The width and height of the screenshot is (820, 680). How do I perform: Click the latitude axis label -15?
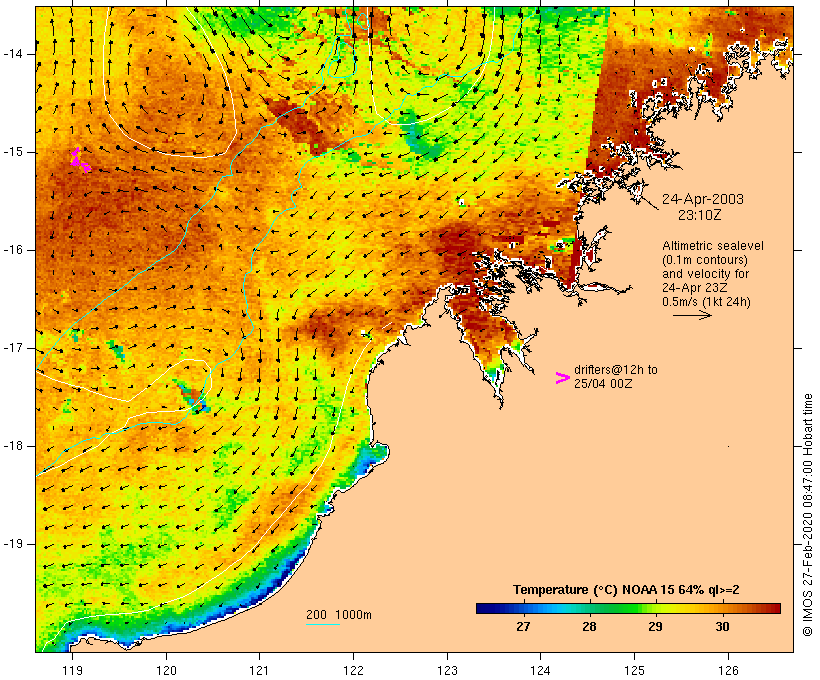13,152
